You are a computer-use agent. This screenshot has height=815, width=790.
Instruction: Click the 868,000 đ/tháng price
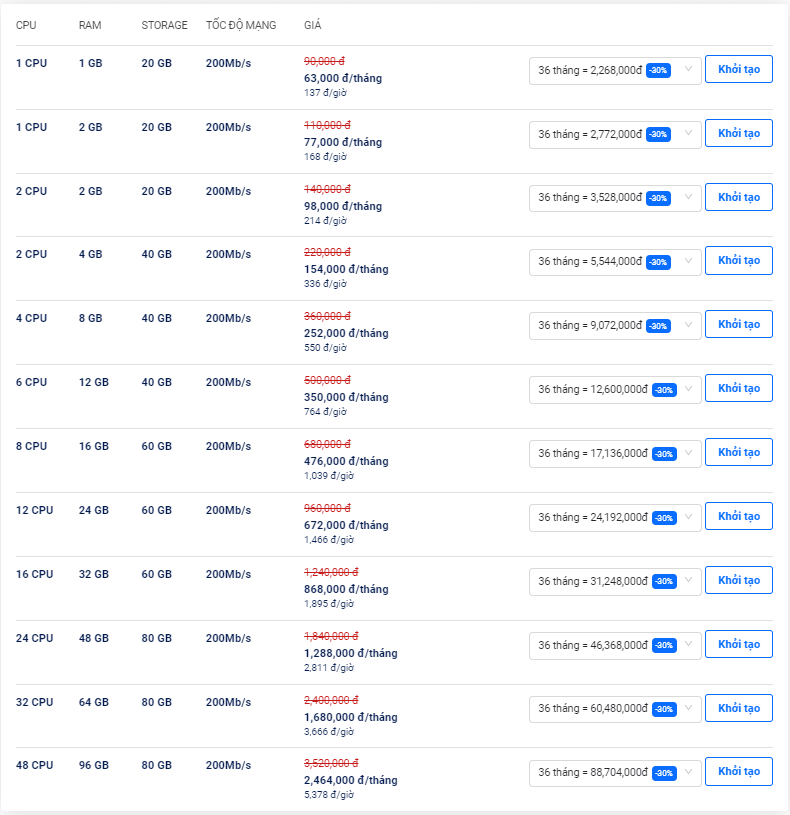tap(346, 589)
